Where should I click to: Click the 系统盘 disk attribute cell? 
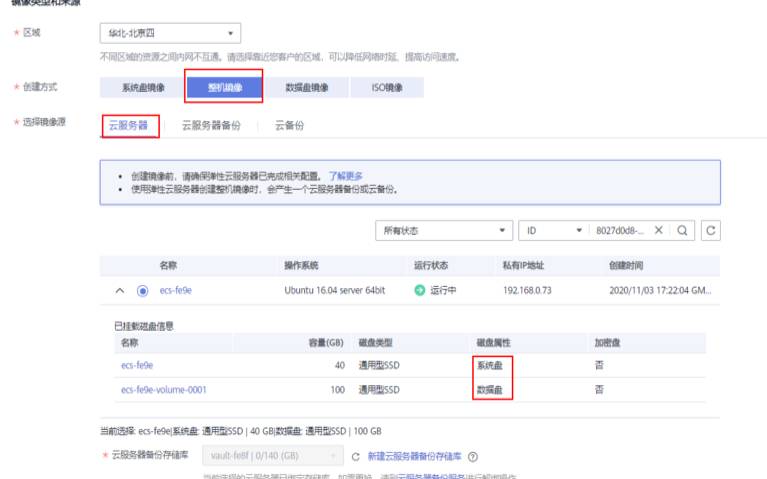pyautogui.click(x=490, y=365)
